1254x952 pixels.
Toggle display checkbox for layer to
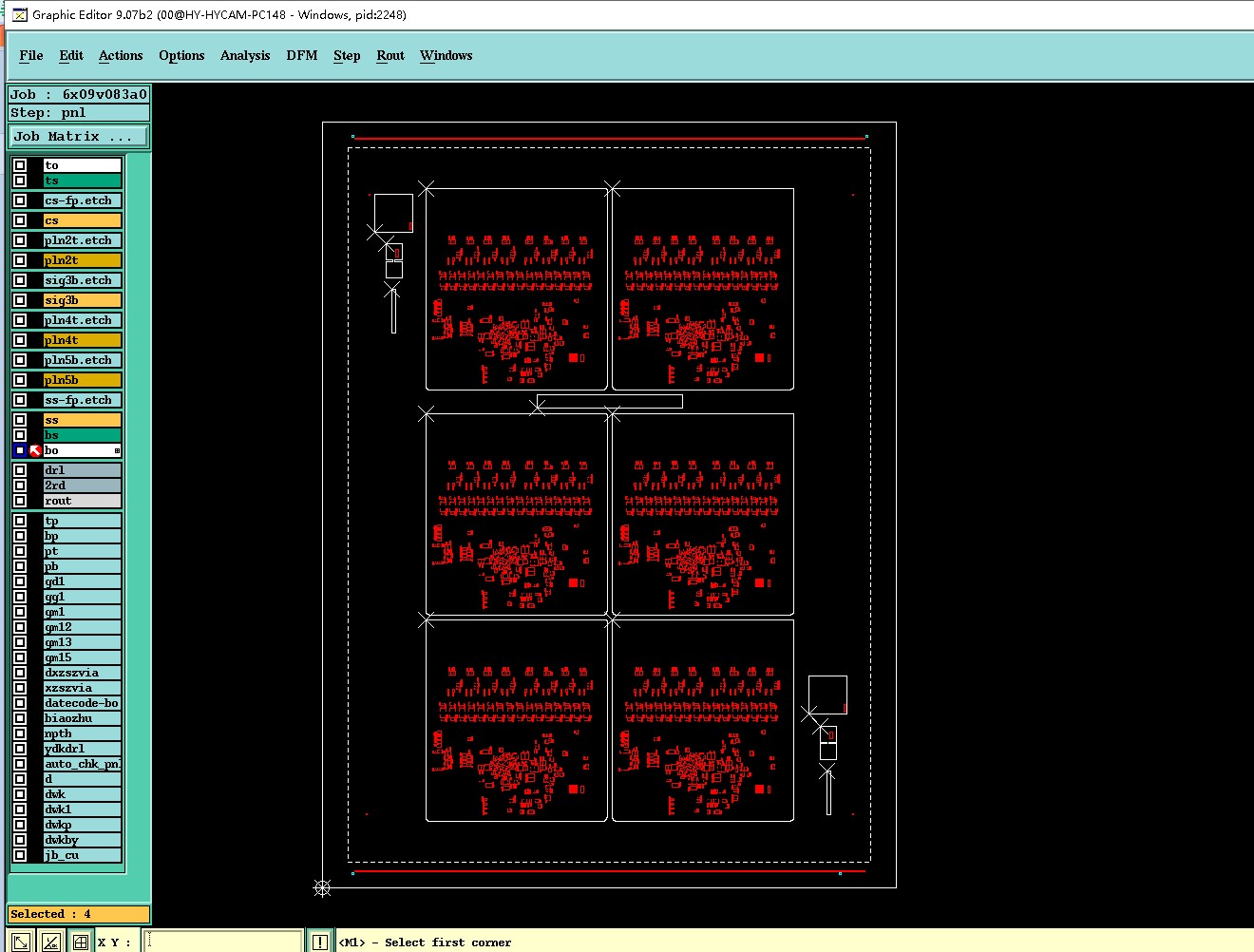[20, 165]
